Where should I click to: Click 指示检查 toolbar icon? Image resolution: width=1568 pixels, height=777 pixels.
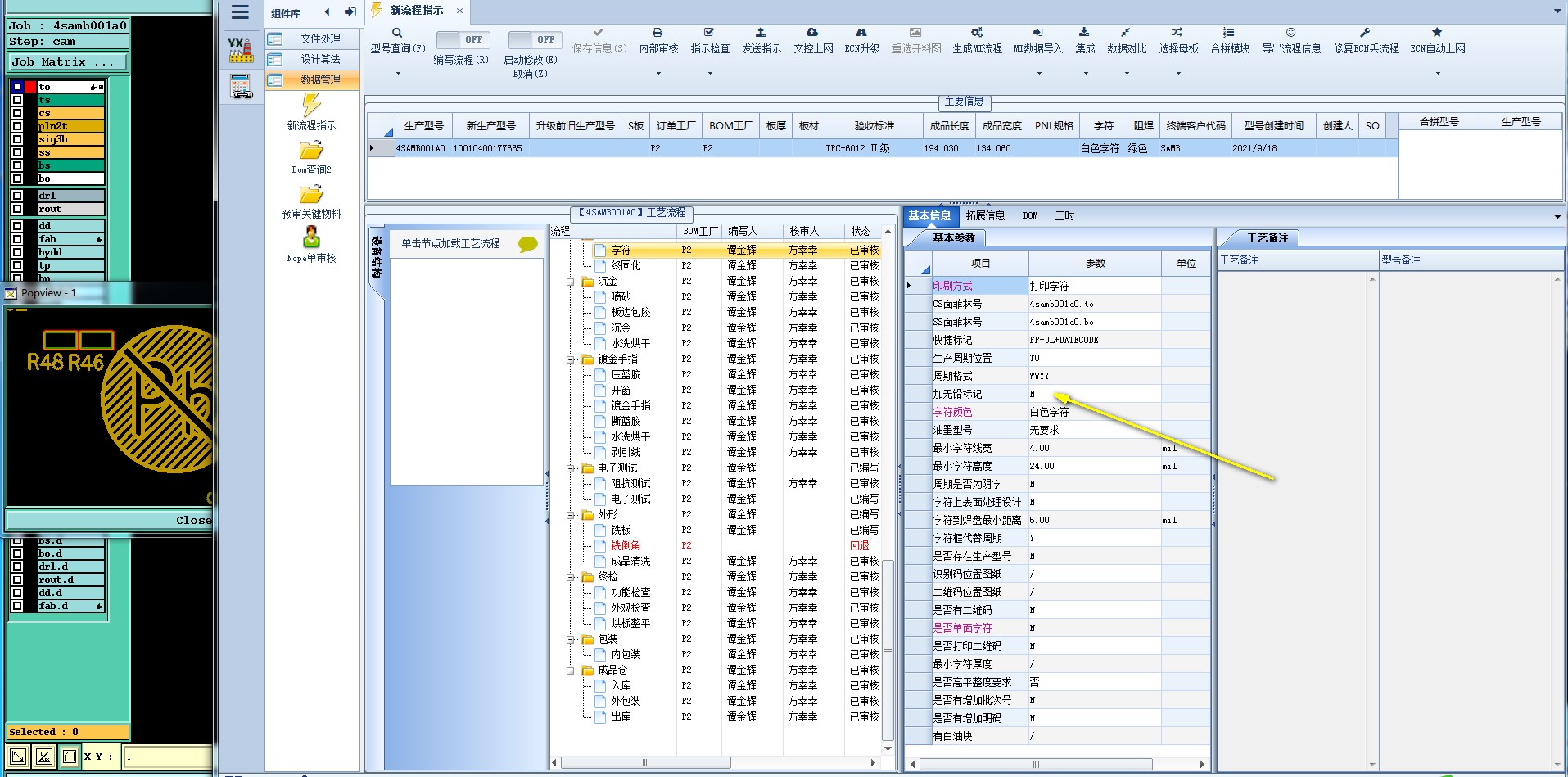point(710,33)
